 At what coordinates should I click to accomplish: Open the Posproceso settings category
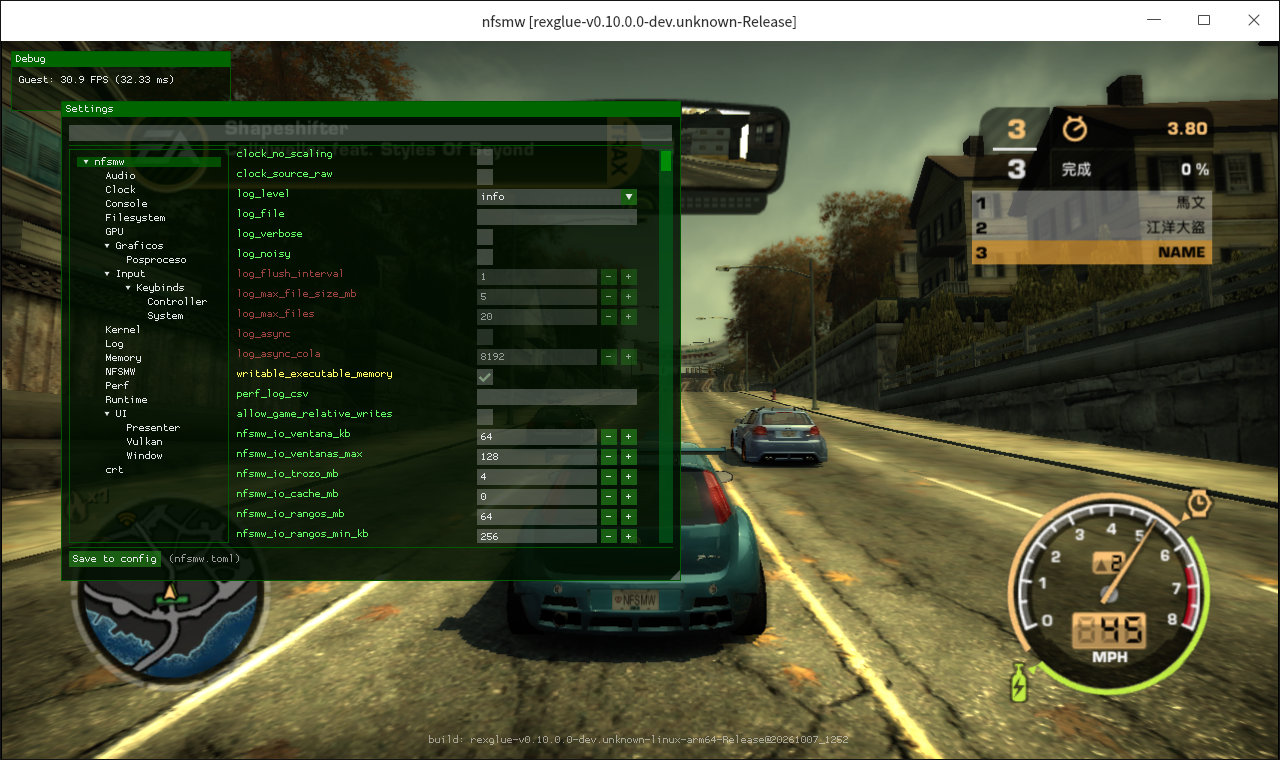(156, 260)
